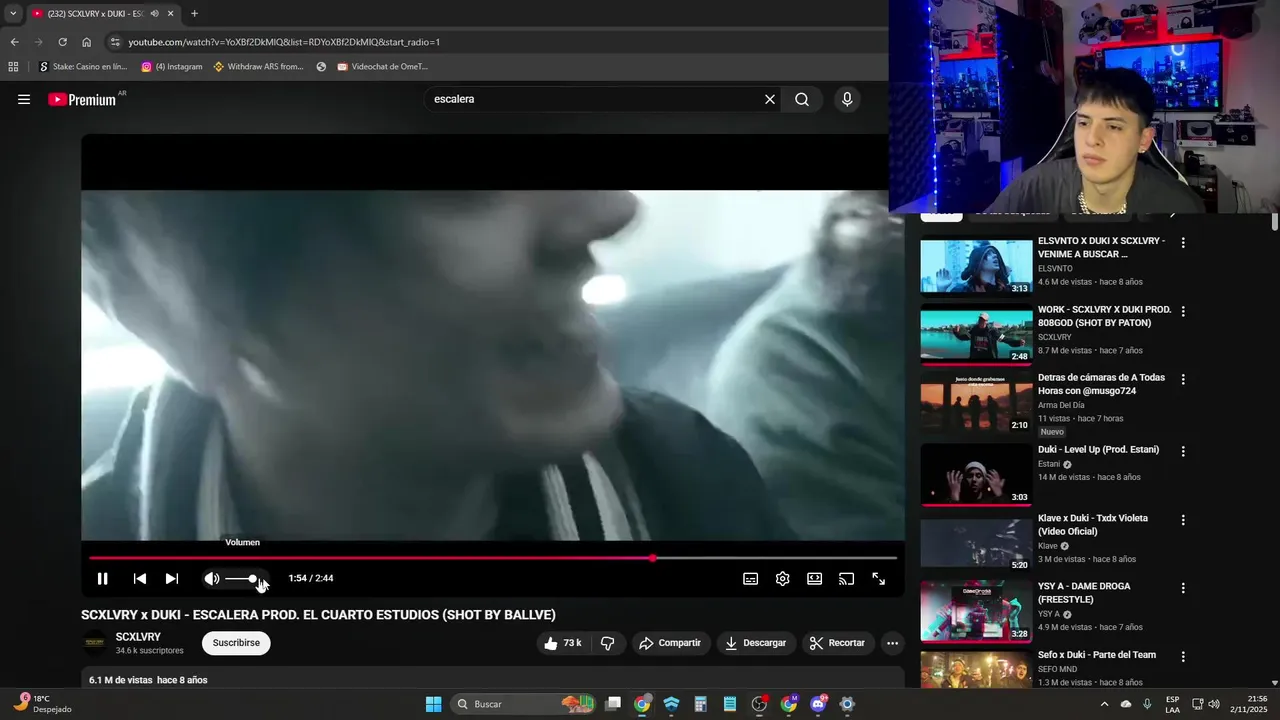
Task: Open the Instagram bookmark
Action: (x=172, y=67)
